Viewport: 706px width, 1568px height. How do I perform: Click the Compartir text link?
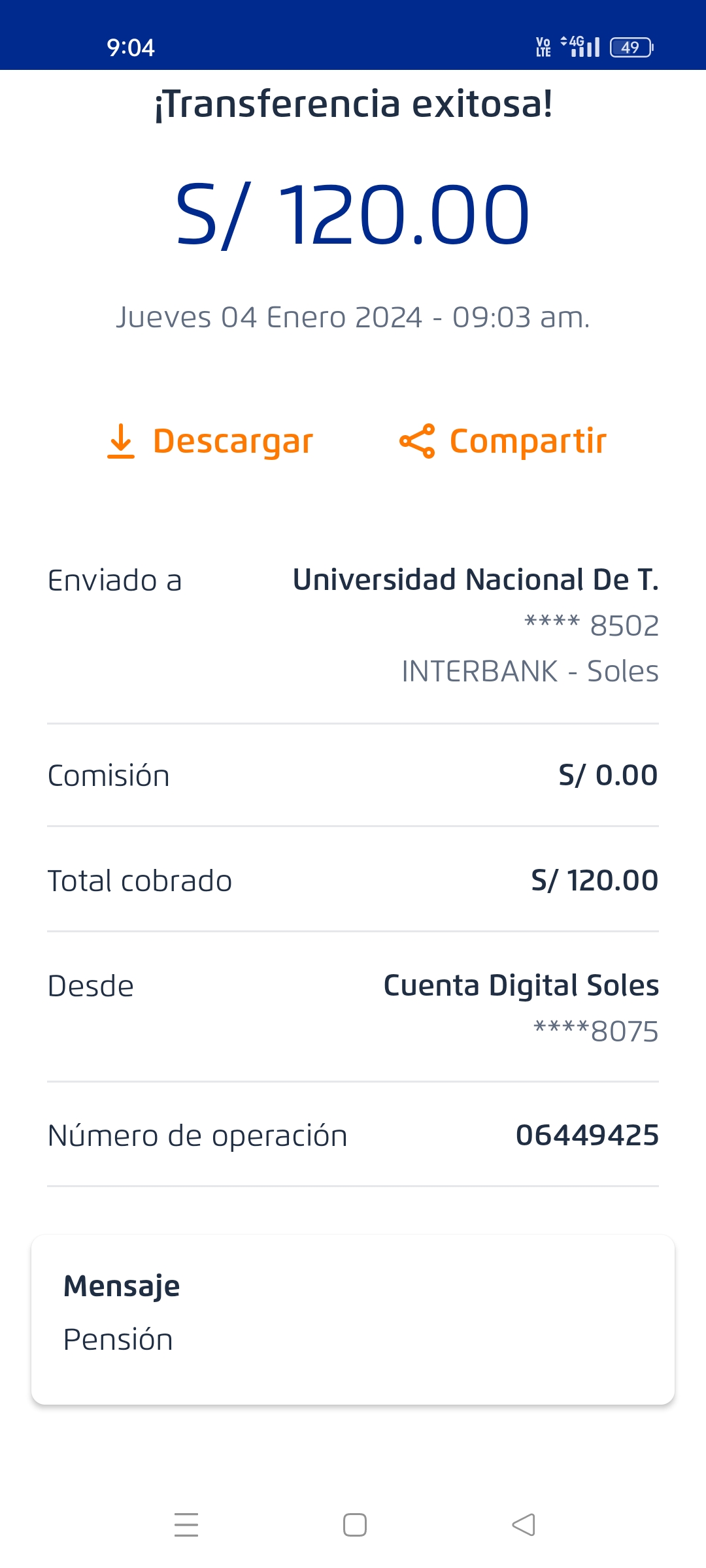coord(528,441)
